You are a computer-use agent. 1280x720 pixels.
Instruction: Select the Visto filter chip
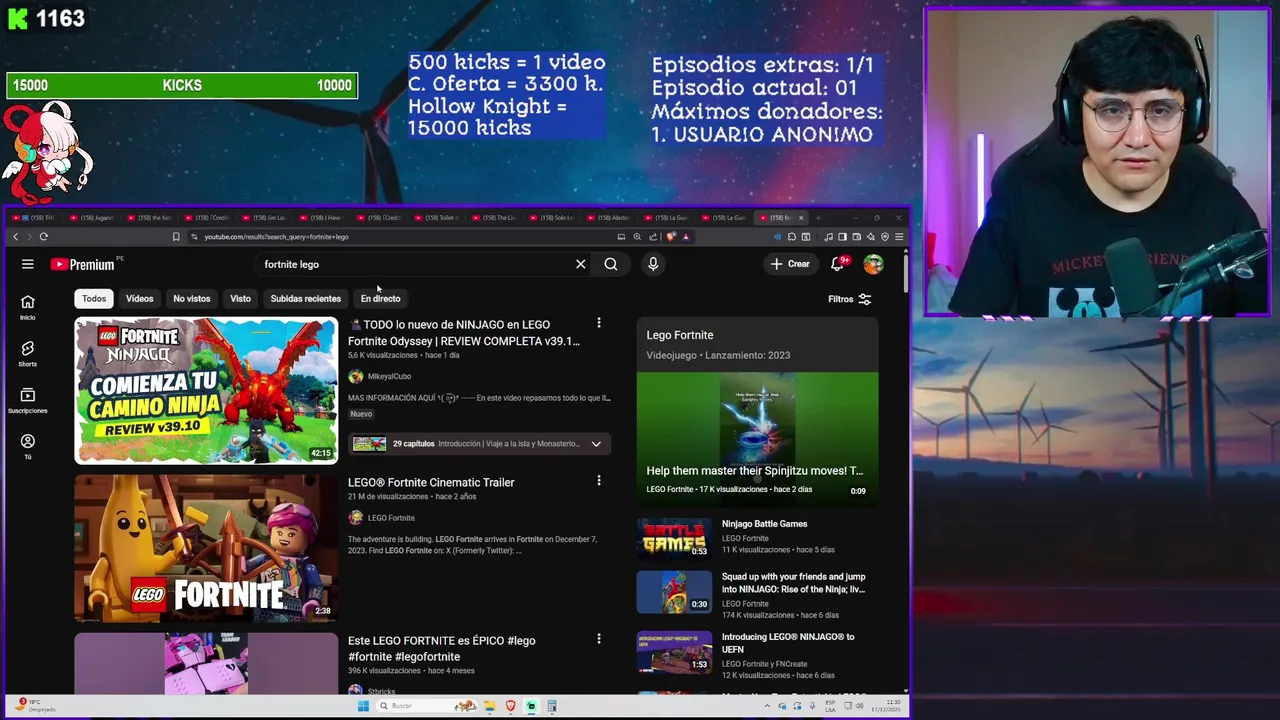pos(241,298)
